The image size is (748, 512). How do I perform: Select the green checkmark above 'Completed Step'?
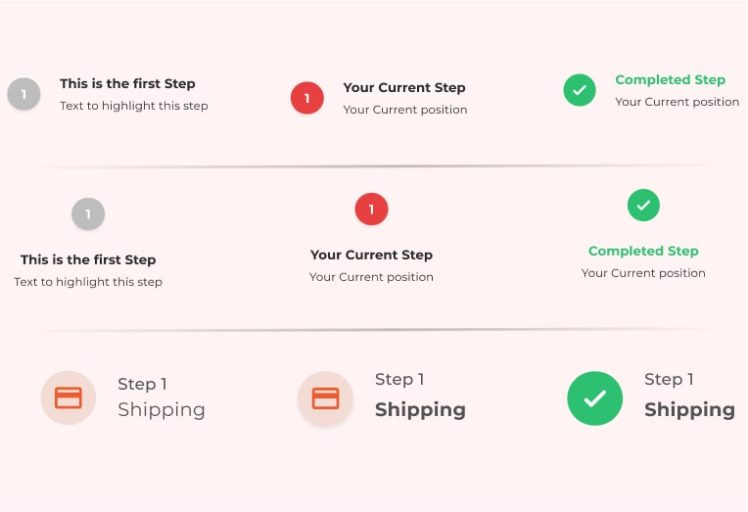coord(643,206)
